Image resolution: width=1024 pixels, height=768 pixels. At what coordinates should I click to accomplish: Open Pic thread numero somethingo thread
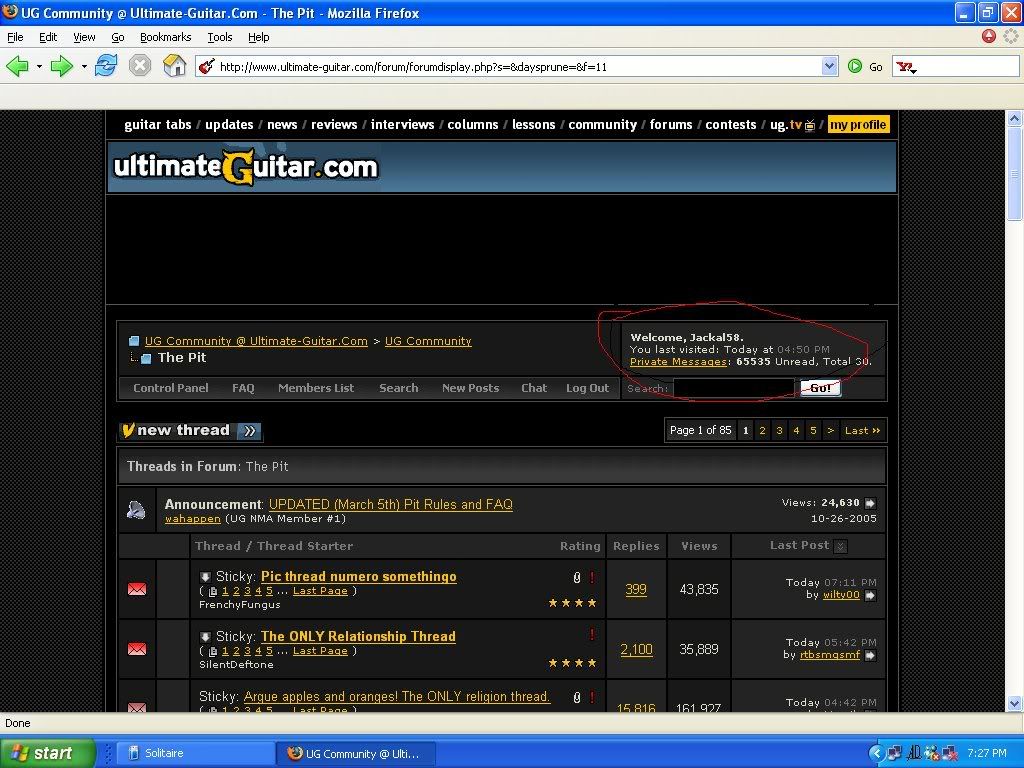(x=359, y=577)
